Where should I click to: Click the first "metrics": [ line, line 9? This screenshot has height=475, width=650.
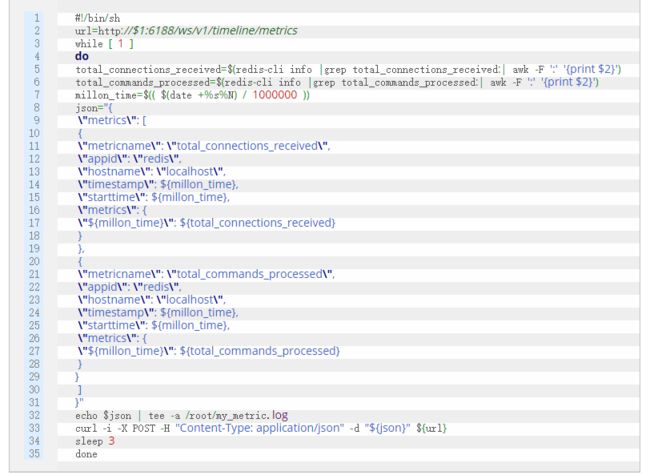tap(112, 121)
